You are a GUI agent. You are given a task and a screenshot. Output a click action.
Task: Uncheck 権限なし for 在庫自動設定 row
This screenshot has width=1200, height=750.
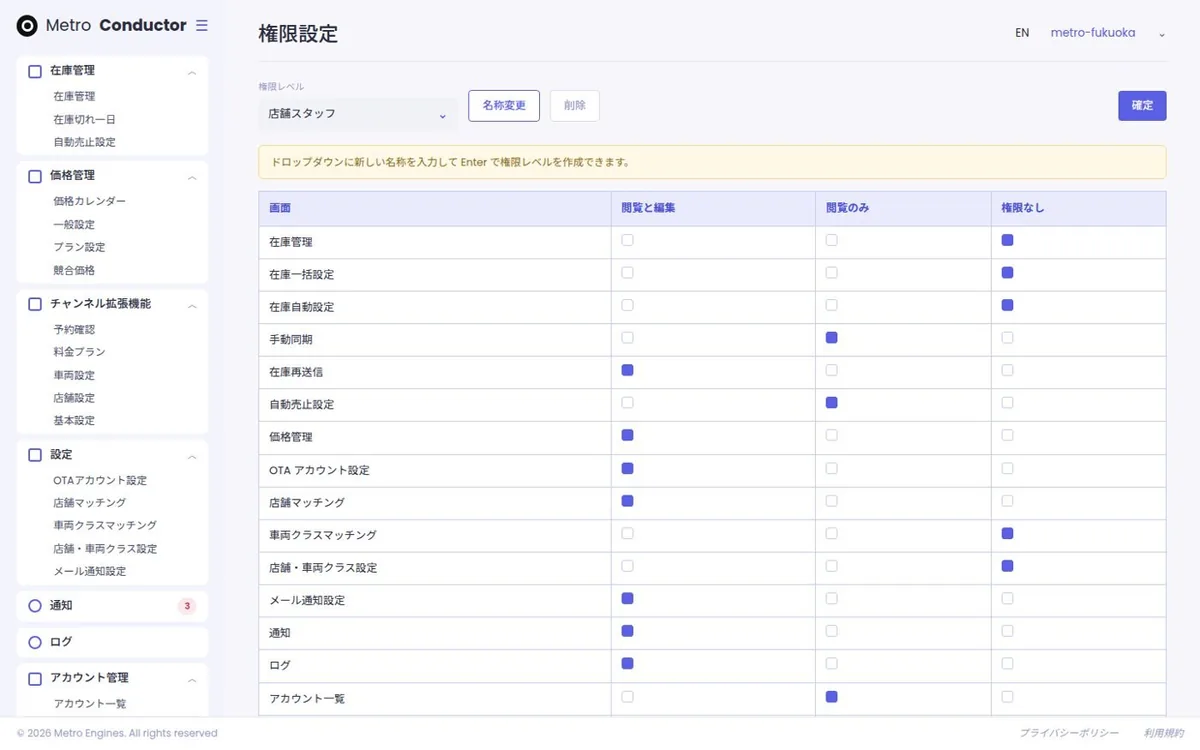[x=1007, y=305]
